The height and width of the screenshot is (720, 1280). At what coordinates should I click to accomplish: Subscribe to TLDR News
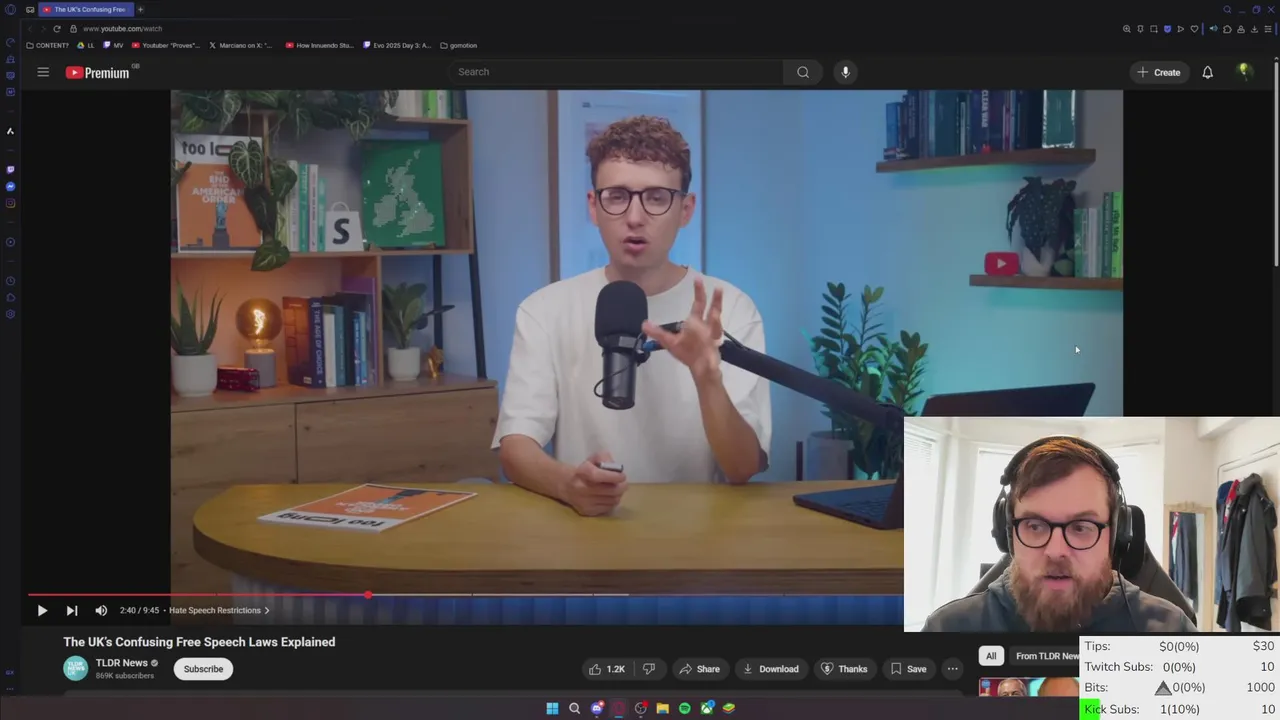pos(203,669)
